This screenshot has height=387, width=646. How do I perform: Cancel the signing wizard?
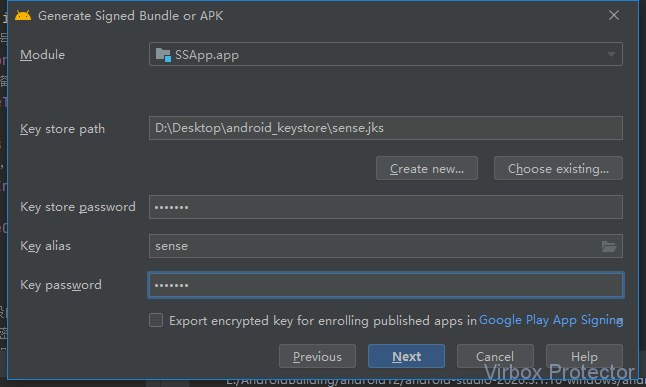coord(495,356)
